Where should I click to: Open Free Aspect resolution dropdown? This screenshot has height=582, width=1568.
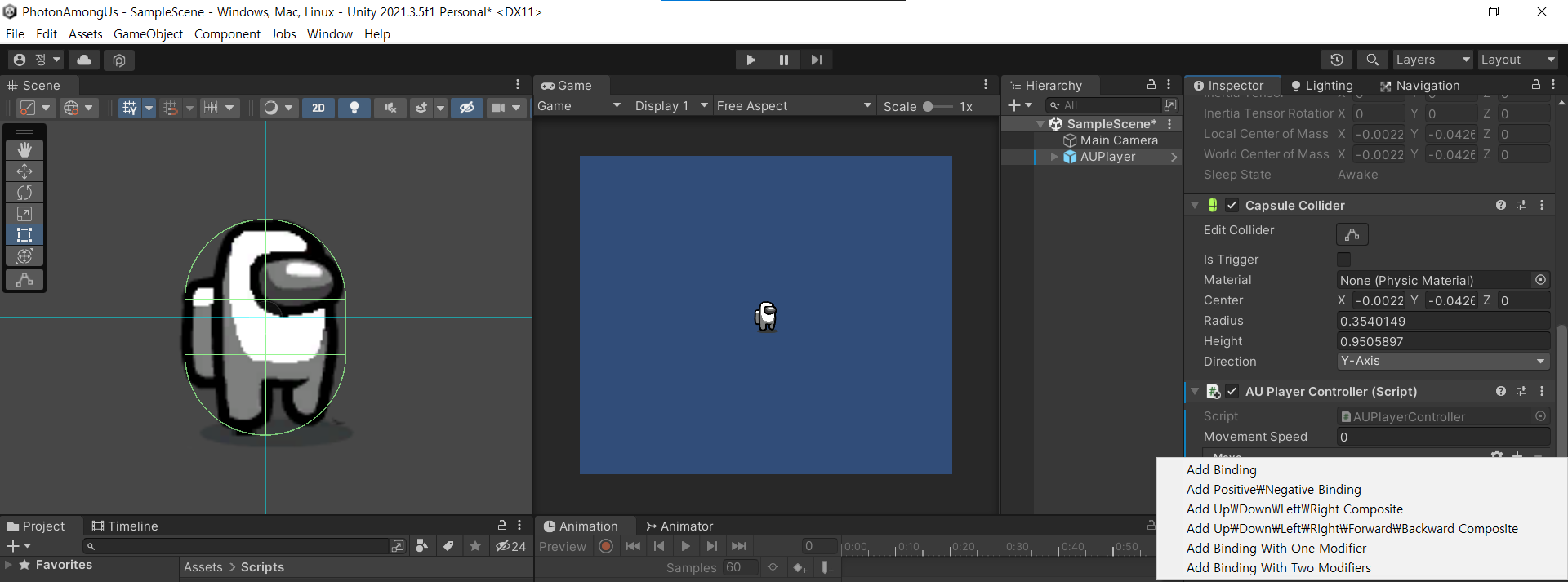[x=794, y=106]
